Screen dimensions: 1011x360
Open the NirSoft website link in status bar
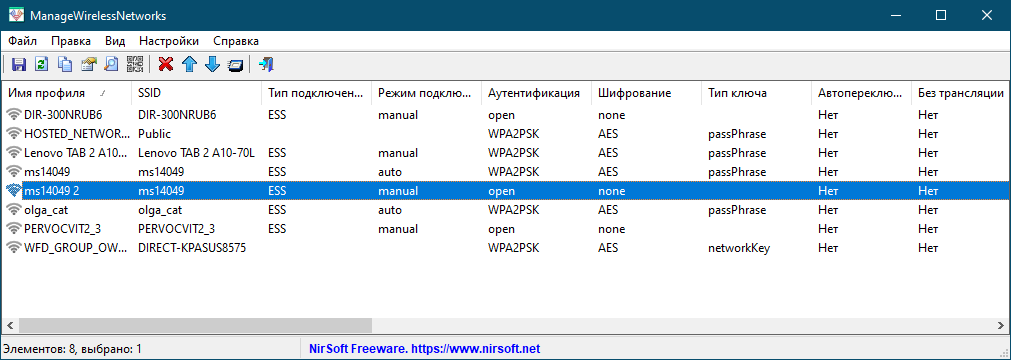tap(424, 350)
